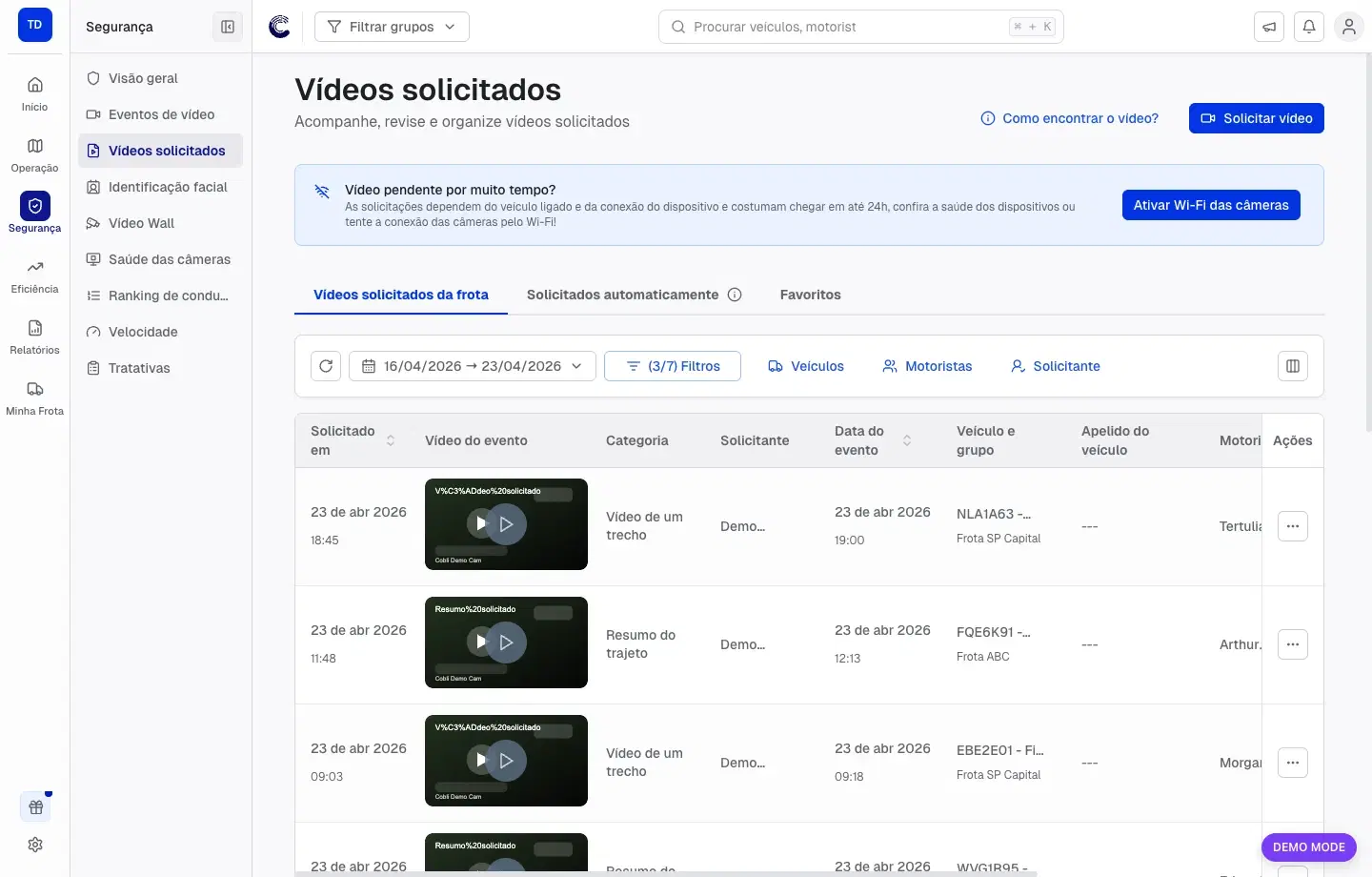Open settings gear in the sidebar
The width and height of the screenshot is (1372, 877).
pos(35,845)
